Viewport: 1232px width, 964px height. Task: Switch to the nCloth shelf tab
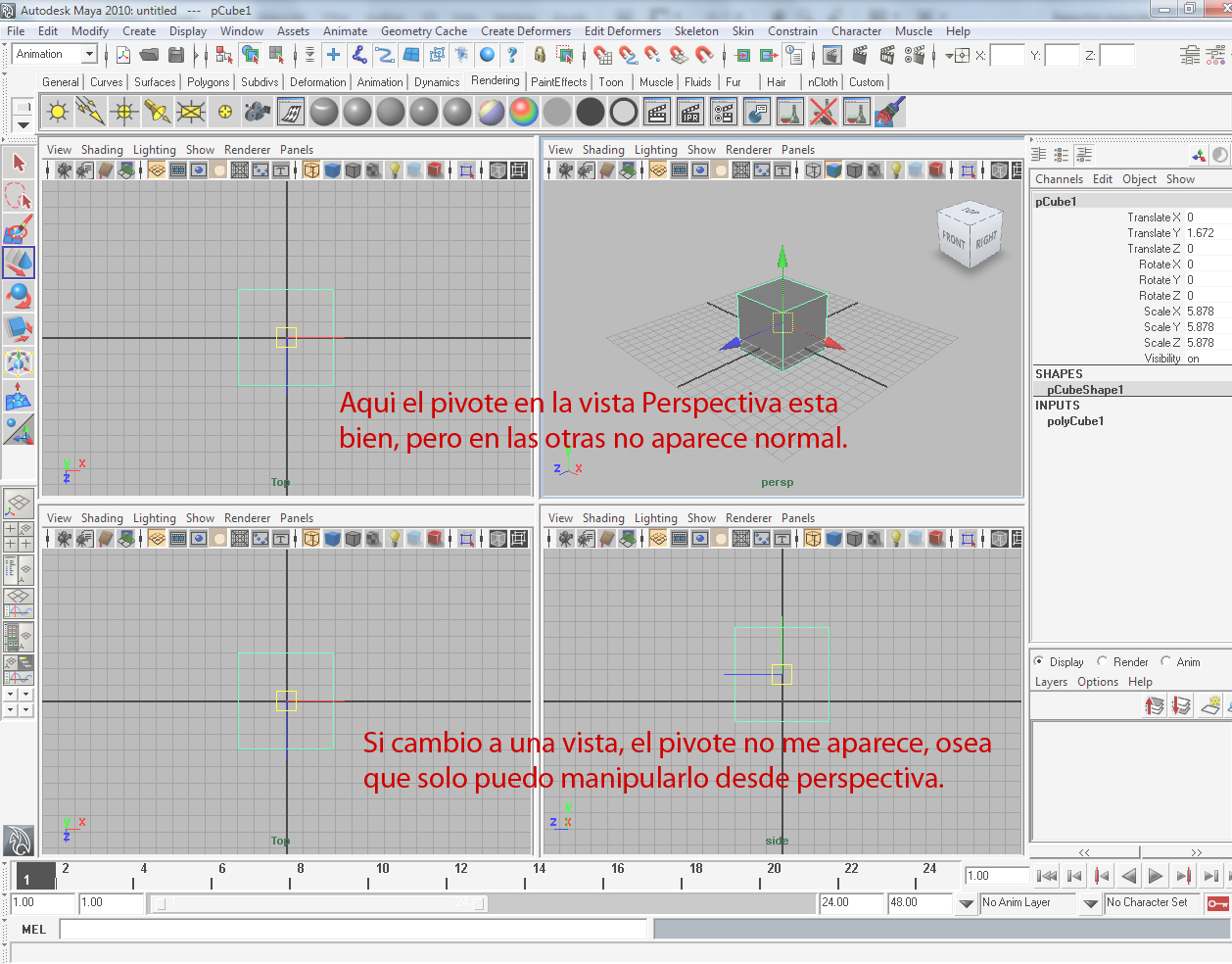(x=823, y=82)
